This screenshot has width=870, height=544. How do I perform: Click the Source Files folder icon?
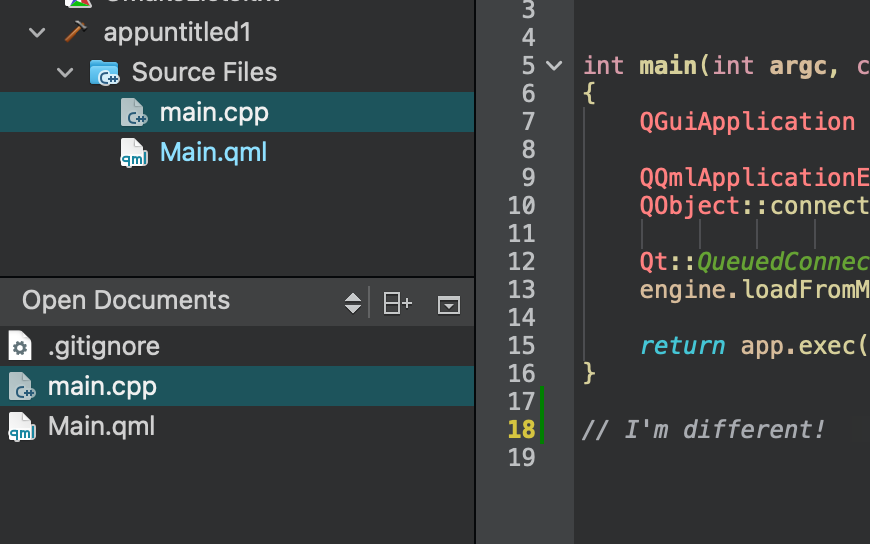point(104,72)
